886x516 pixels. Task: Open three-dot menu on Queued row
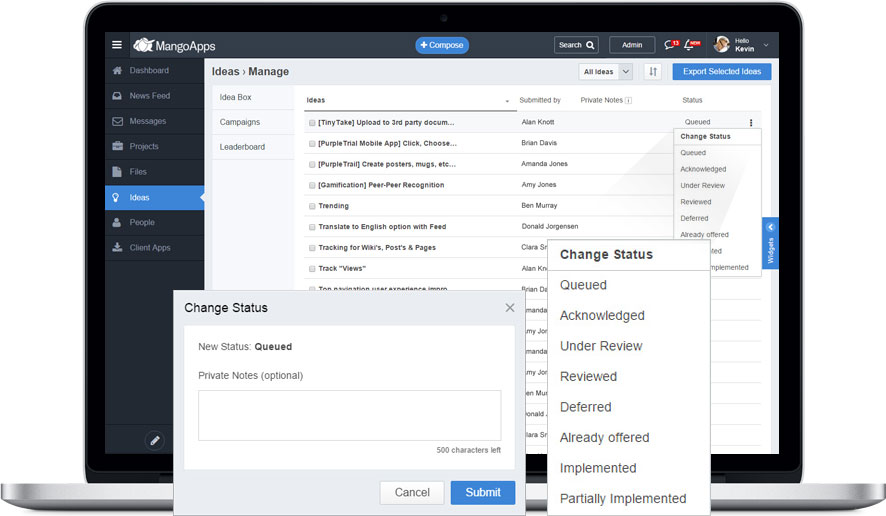tap(751, 123)
